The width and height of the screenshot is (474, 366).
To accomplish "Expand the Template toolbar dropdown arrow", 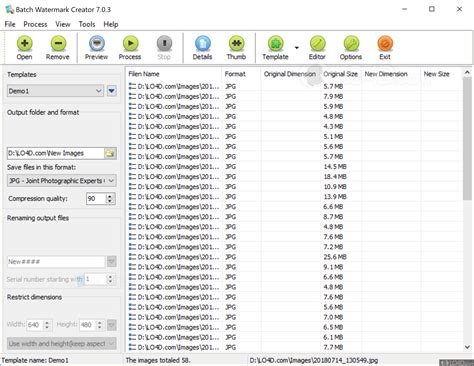I will click(296, 48).
